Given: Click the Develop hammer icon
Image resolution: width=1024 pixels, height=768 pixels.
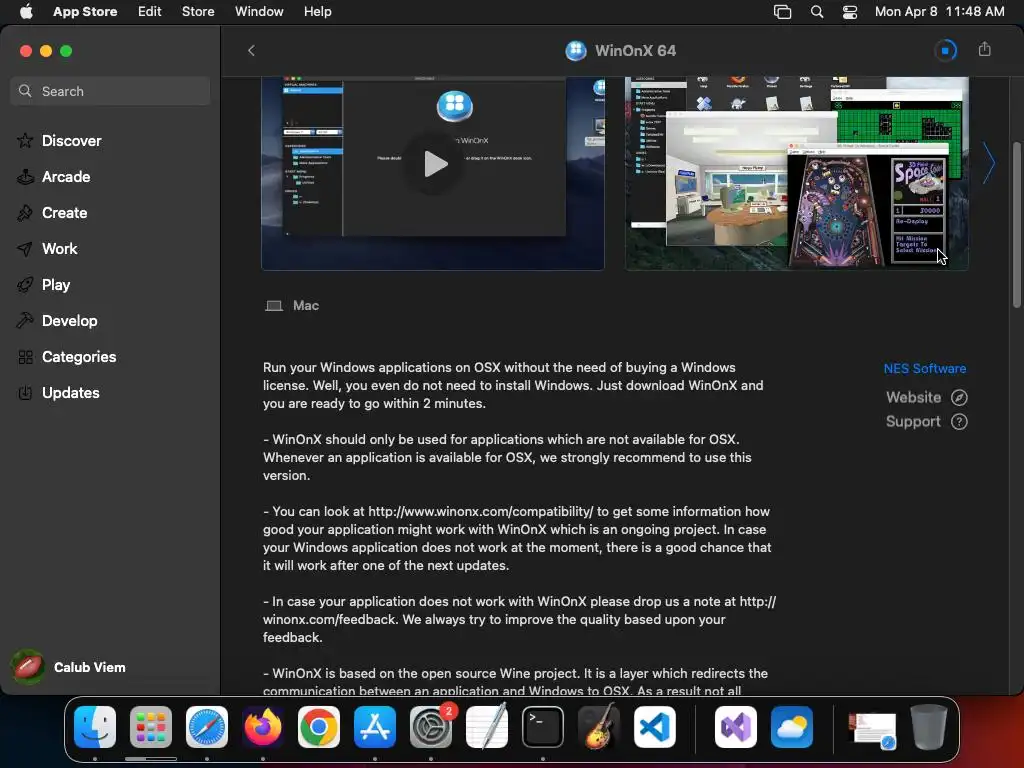Looking at the screenshot, I should click(25, 321).
